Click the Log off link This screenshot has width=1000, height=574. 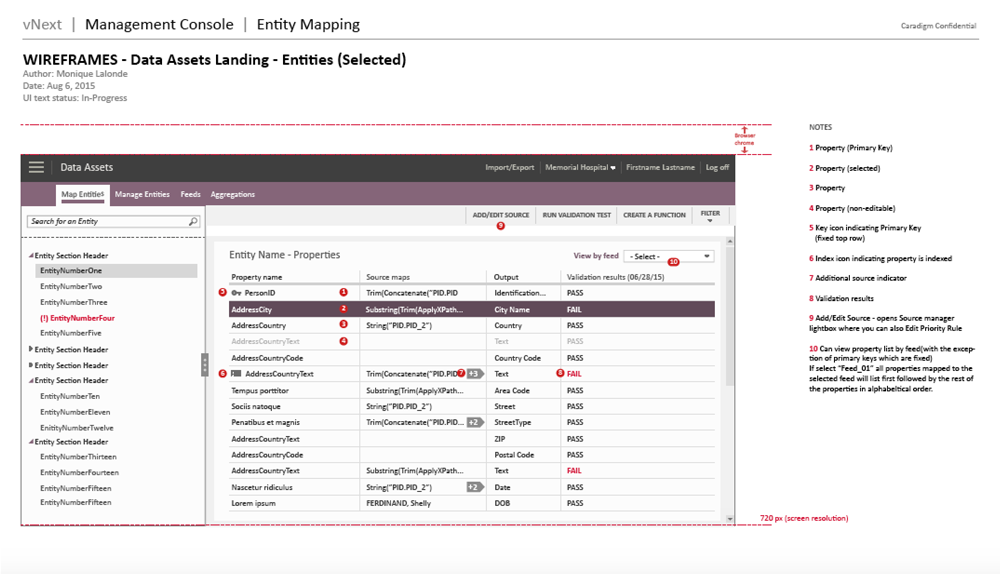click(x=717, y=168)
